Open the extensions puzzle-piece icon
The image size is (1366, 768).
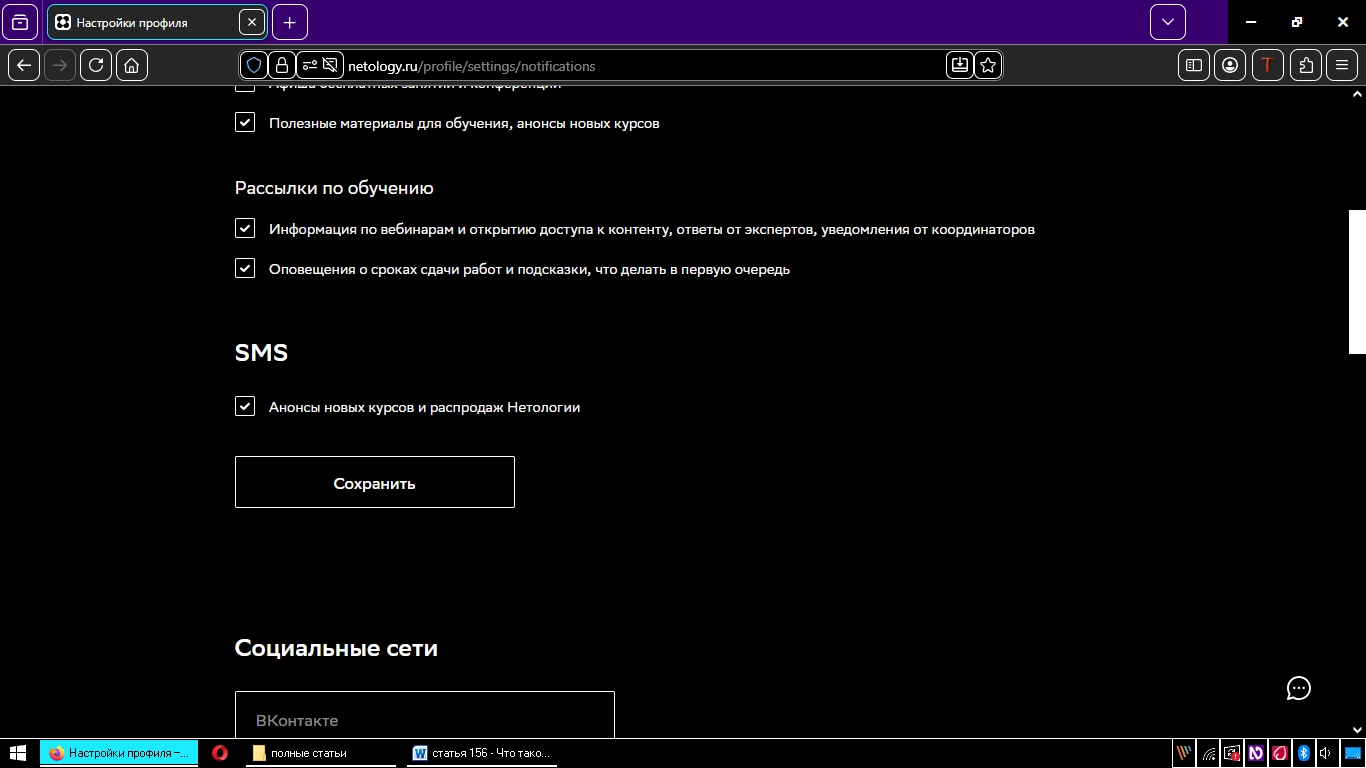[1306, 65]
